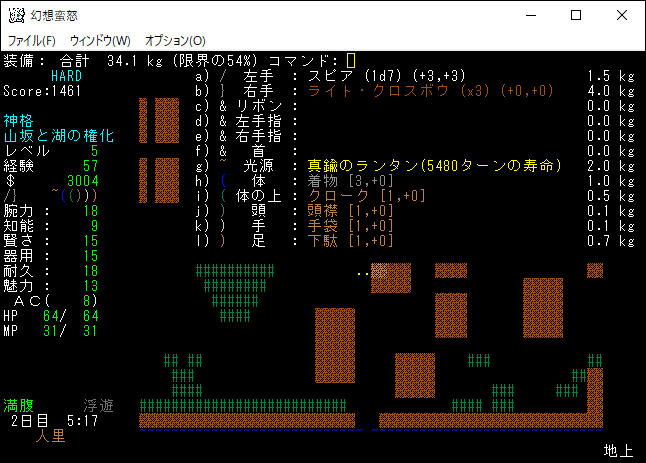Select the 頭襟 headgear entry
Image resolution: width=646 pixels, height=463 pixels.
(348, 211)
